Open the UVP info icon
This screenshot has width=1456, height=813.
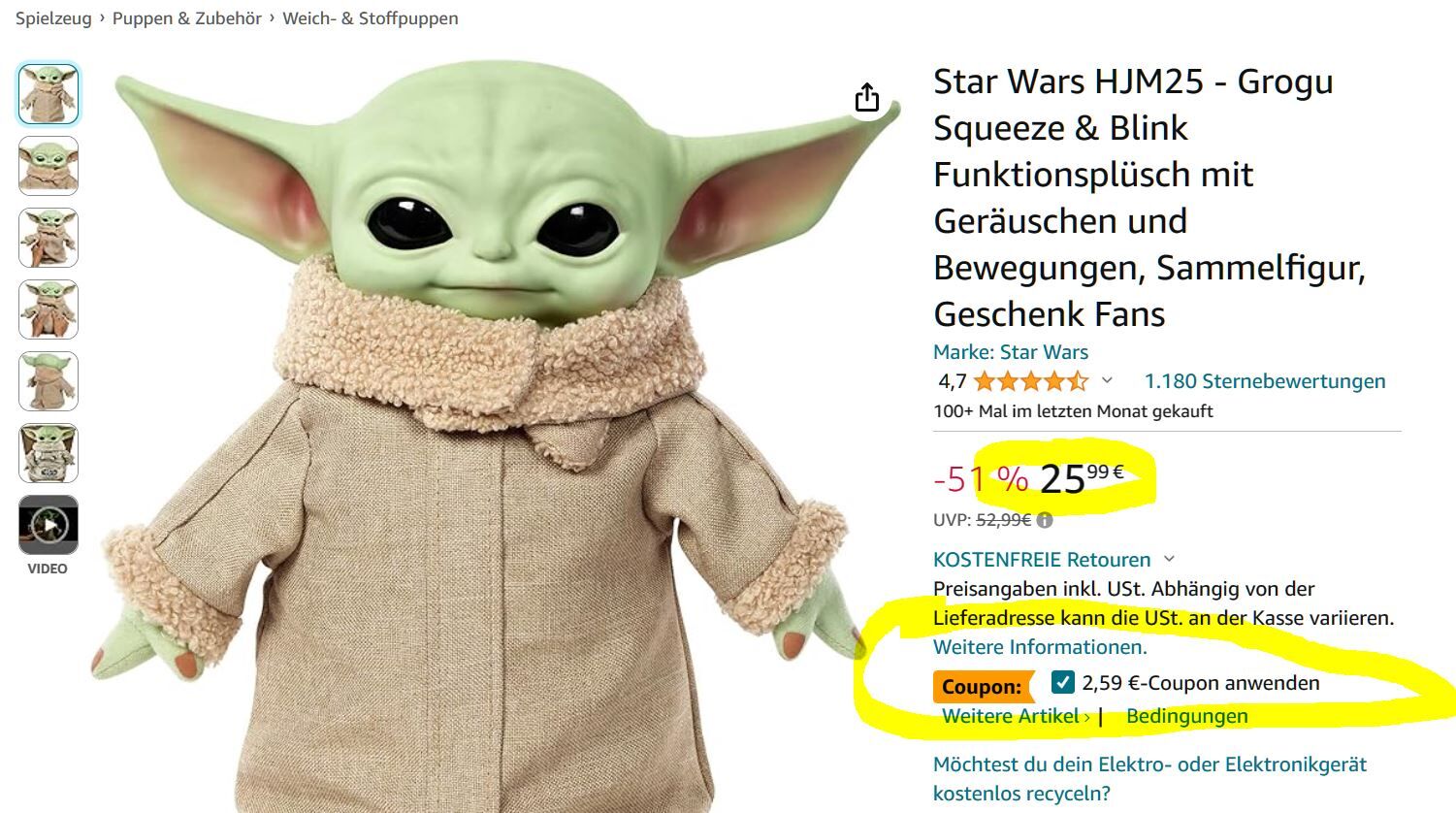coord(1045,520)
